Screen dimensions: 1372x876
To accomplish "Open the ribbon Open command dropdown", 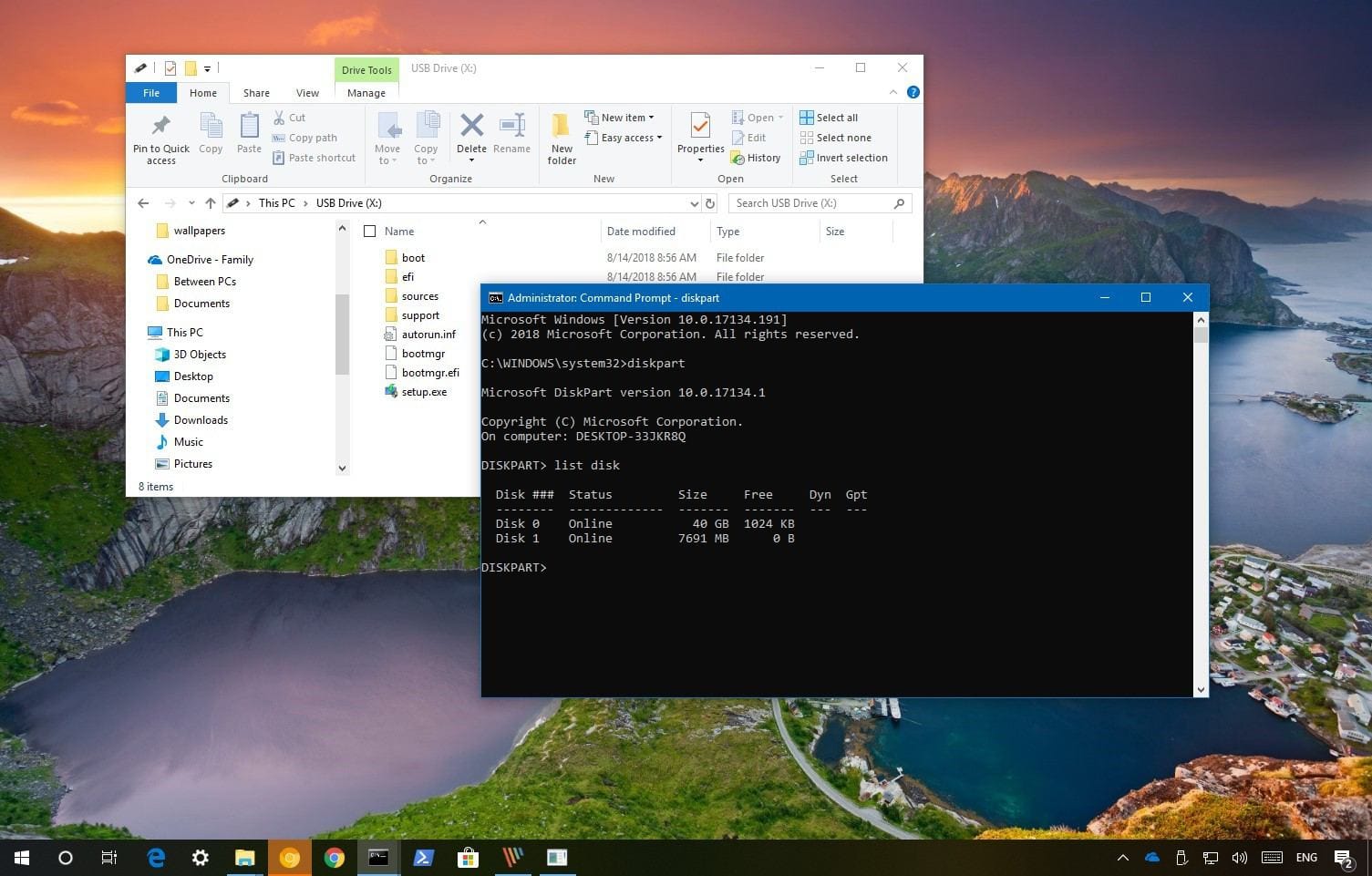I will (780, 118).
